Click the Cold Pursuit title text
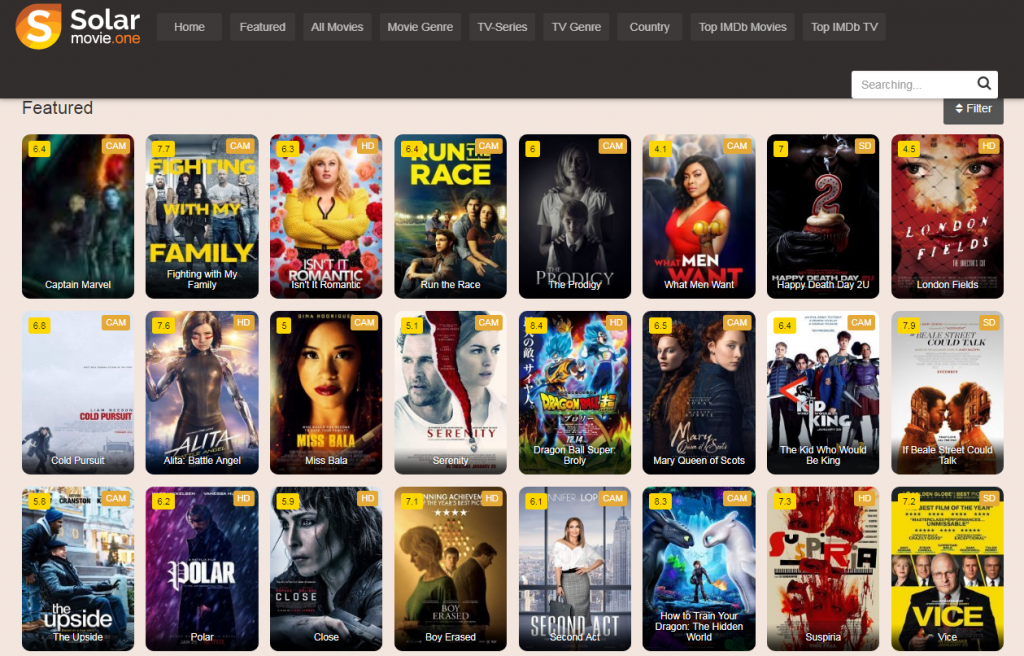The image size is (1024, 656). (x=78, y=461)
